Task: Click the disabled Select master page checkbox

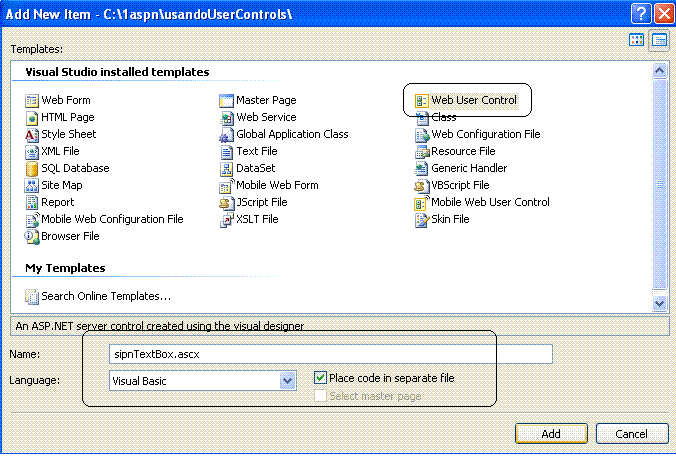Action: coord(320,396)
